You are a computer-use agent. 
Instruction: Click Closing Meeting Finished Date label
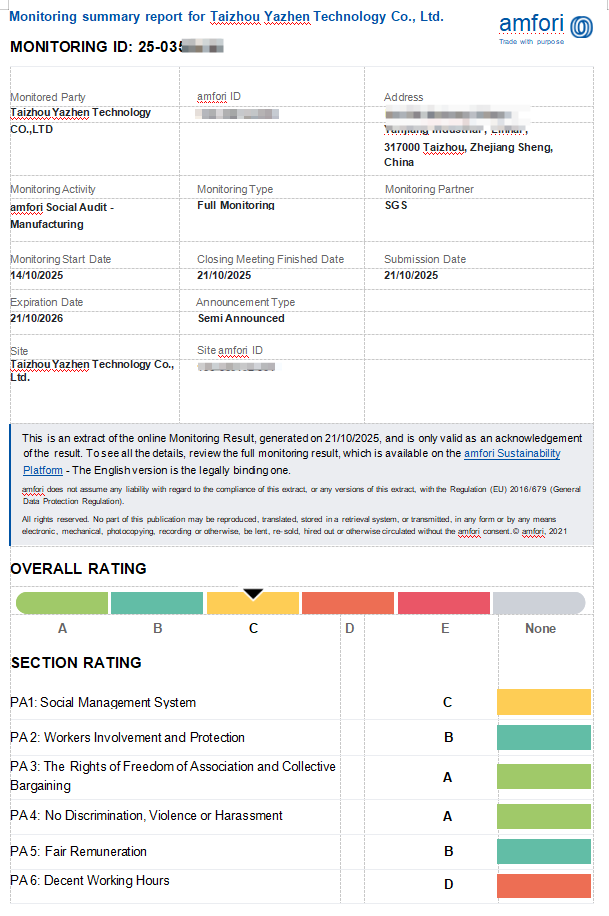270,259
